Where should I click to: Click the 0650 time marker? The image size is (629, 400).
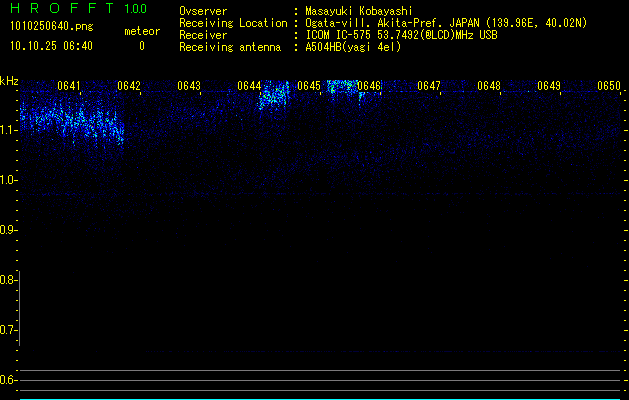click(609, 86)
